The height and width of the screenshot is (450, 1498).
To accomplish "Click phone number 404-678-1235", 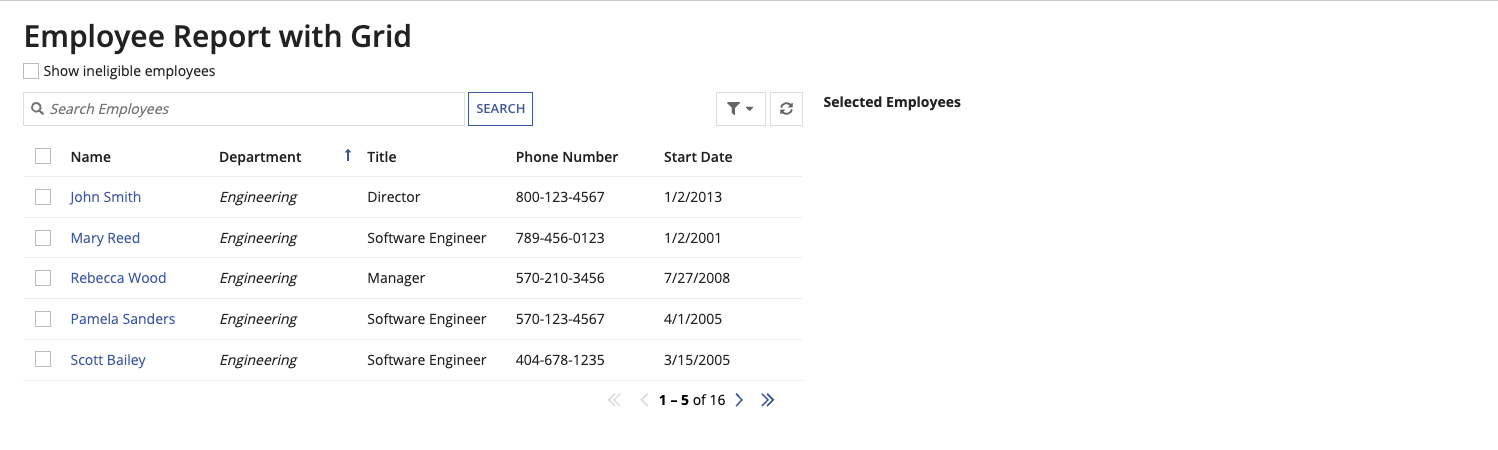I will click(560, 360).
